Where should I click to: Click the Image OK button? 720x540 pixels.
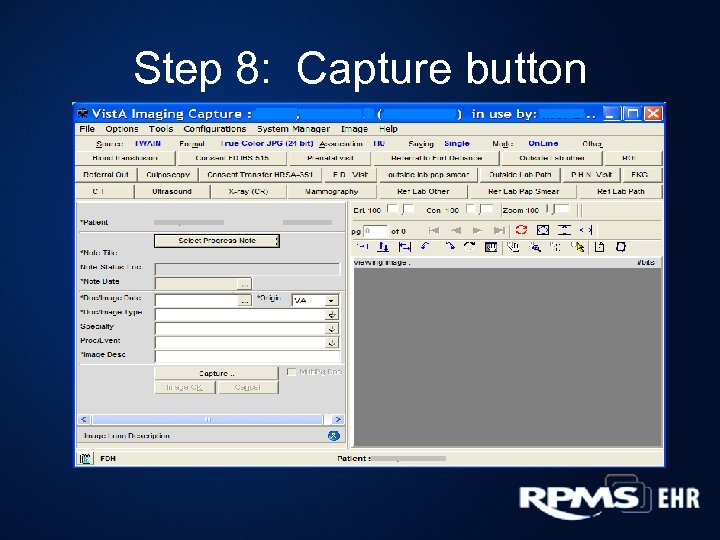185,388
